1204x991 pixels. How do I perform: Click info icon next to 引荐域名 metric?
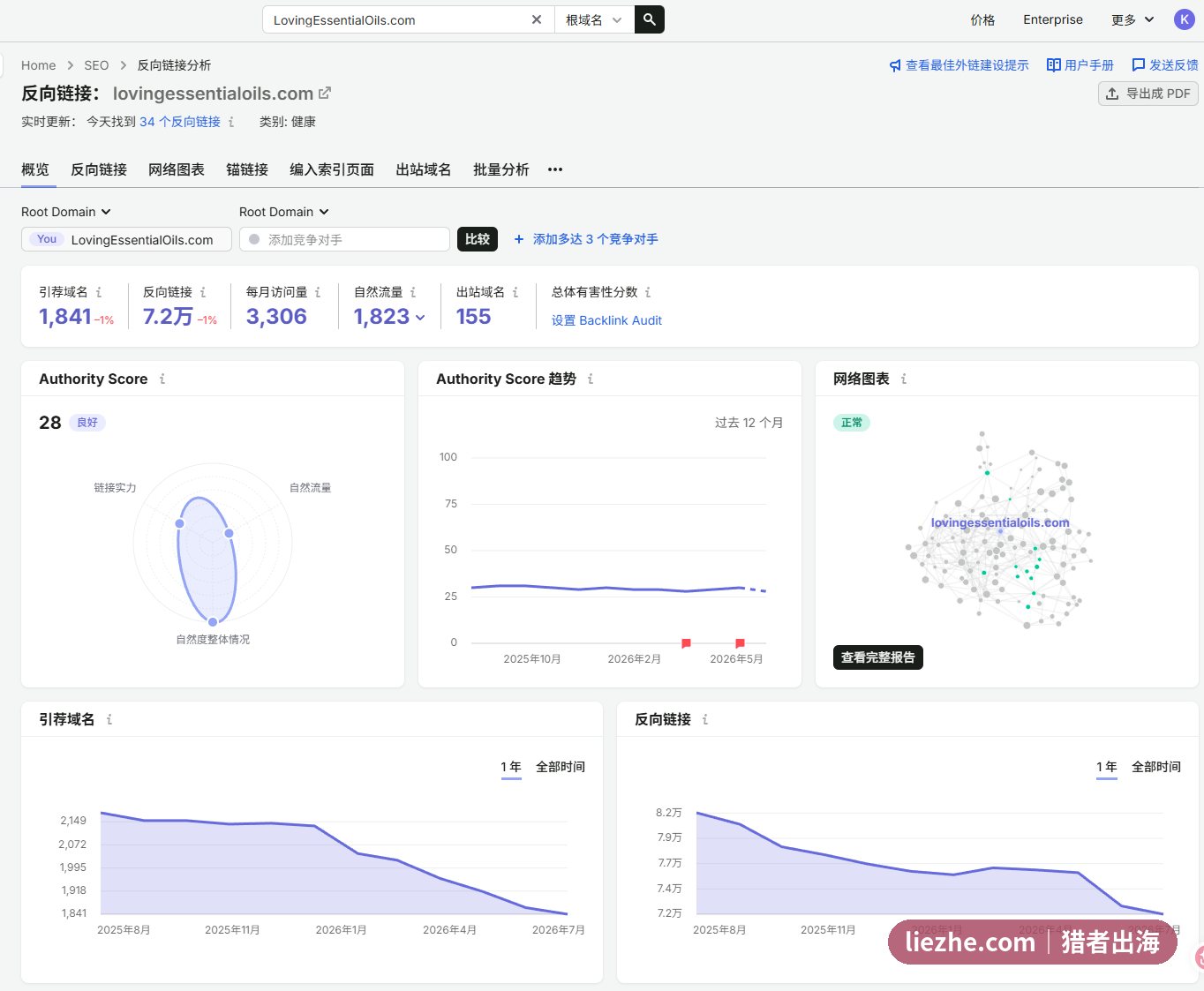click(99, 292)
